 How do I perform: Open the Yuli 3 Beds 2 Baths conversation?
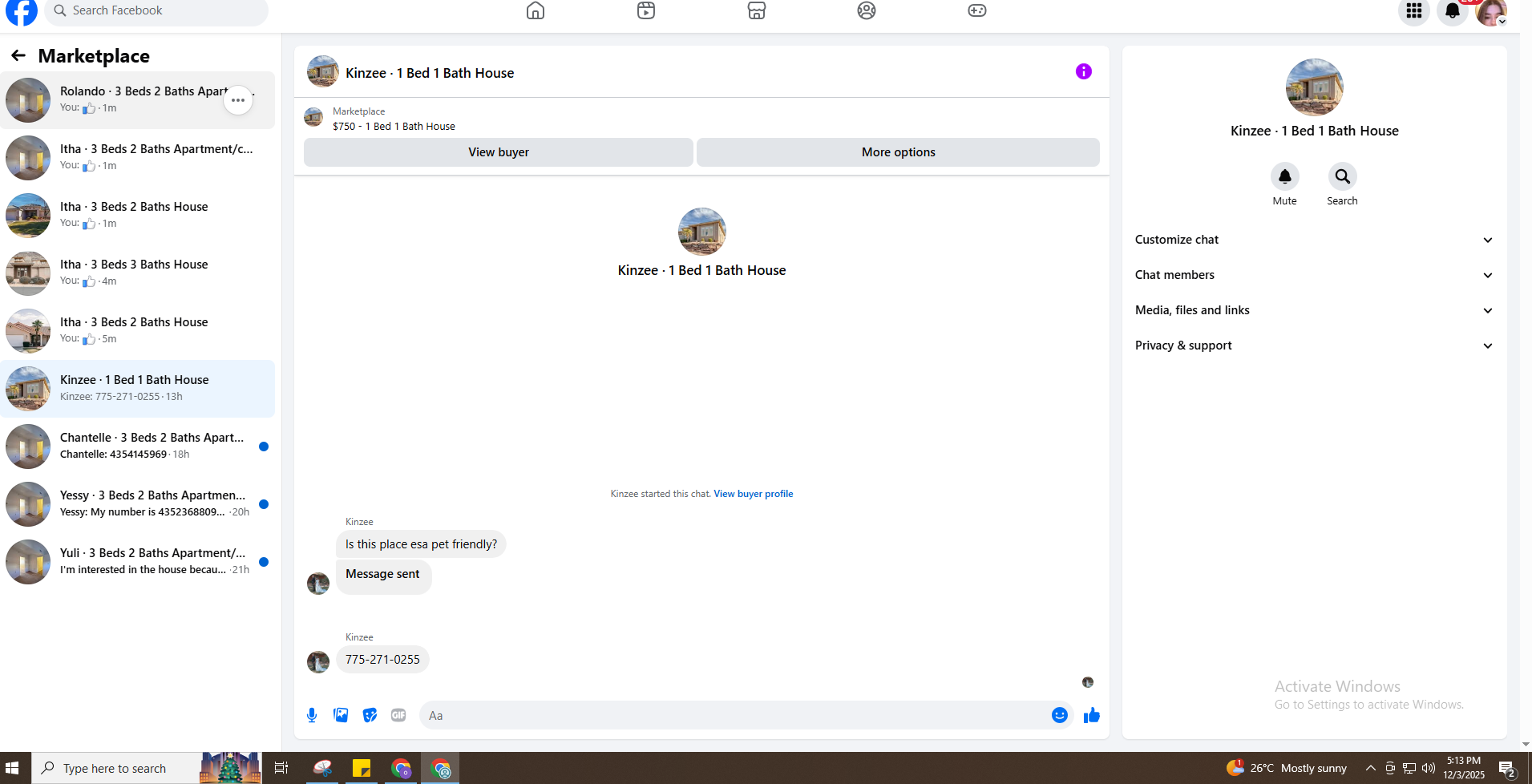(137, 562)
